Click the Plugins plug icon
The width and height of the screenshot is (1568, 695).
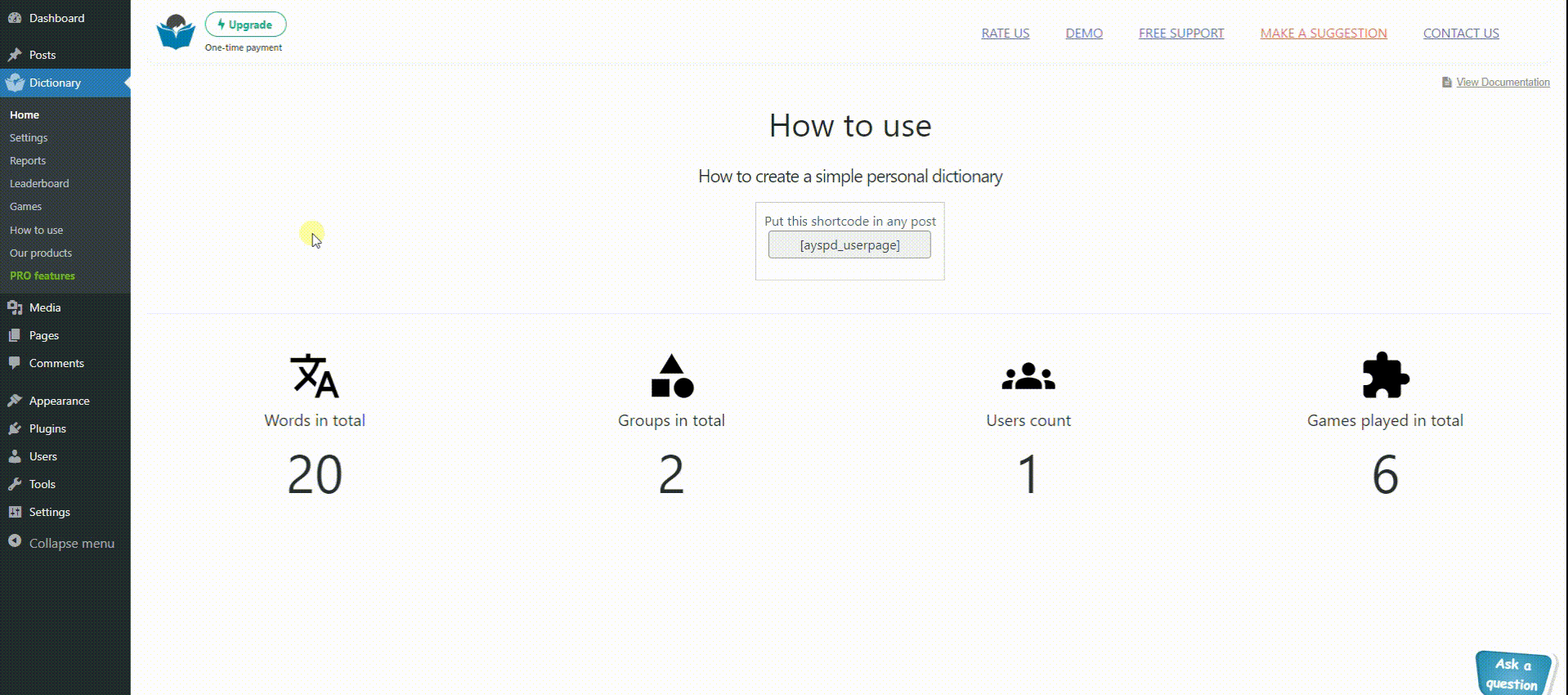[x=15, y=428]
